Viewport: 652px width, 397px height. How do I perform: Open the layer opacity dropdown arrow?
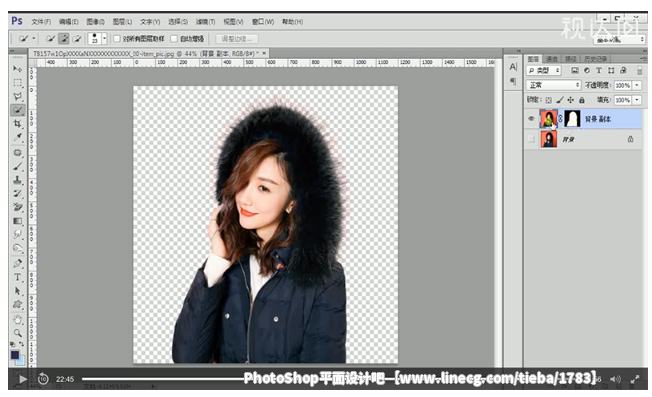coord(637,85)
